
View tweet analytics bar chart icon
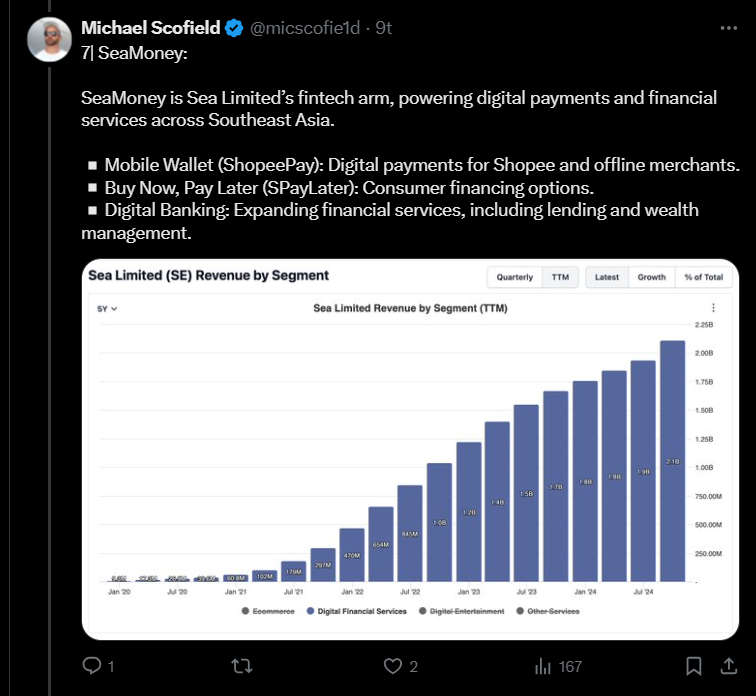tap(544, 665)
